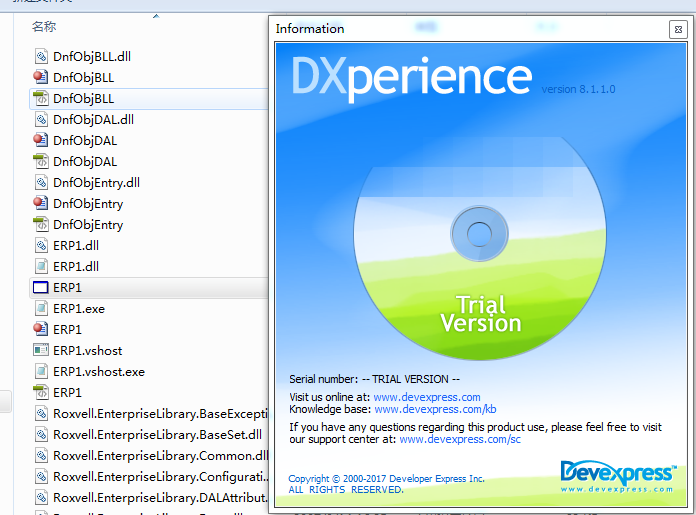Click the Roxvell.EnterpriseLibrary.Configurati icon
This screenshot has width=696, height=515.
pyautogui.click(x=41, y=476)
